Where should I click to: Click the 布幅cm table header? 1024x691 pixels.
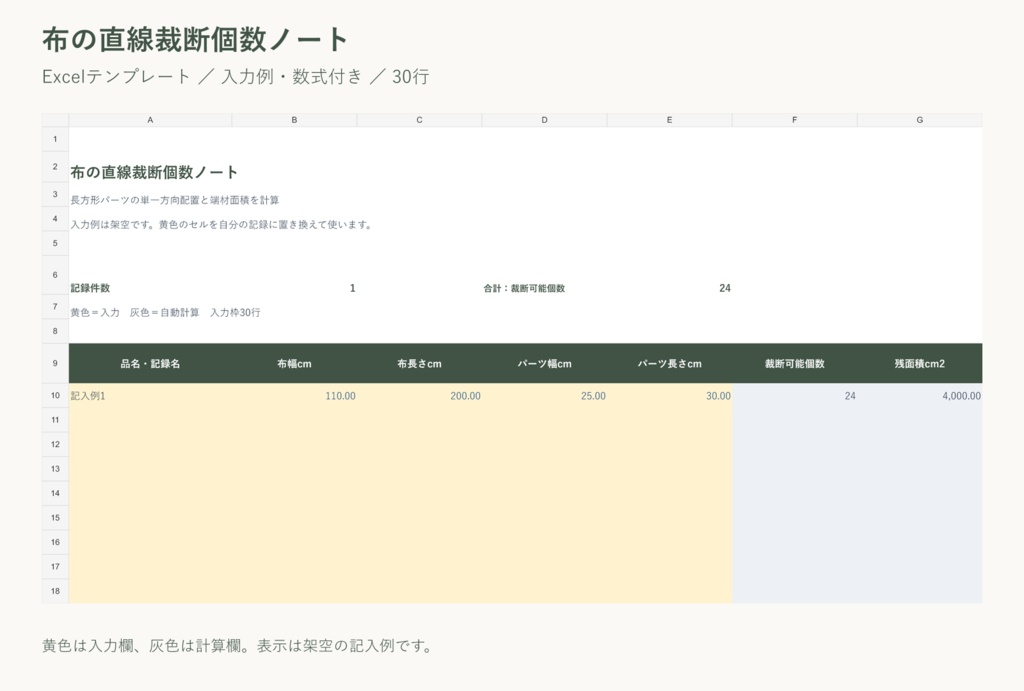(295, 364)
